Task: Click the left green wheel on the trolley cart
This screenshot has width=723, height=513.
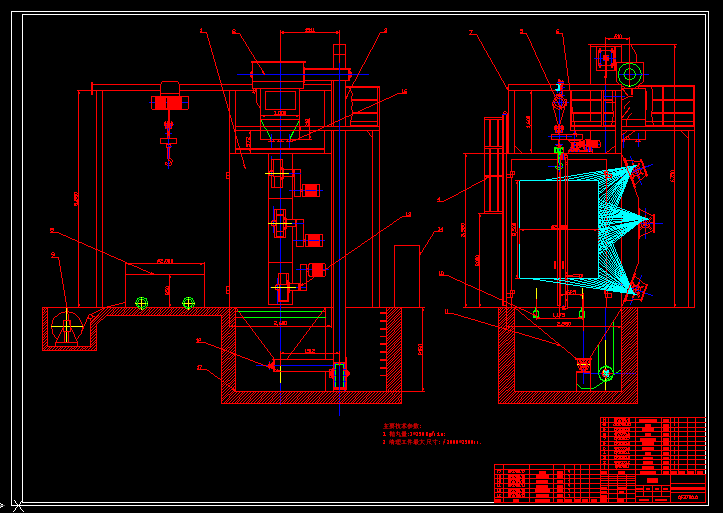Action: [x=142, y=302]
